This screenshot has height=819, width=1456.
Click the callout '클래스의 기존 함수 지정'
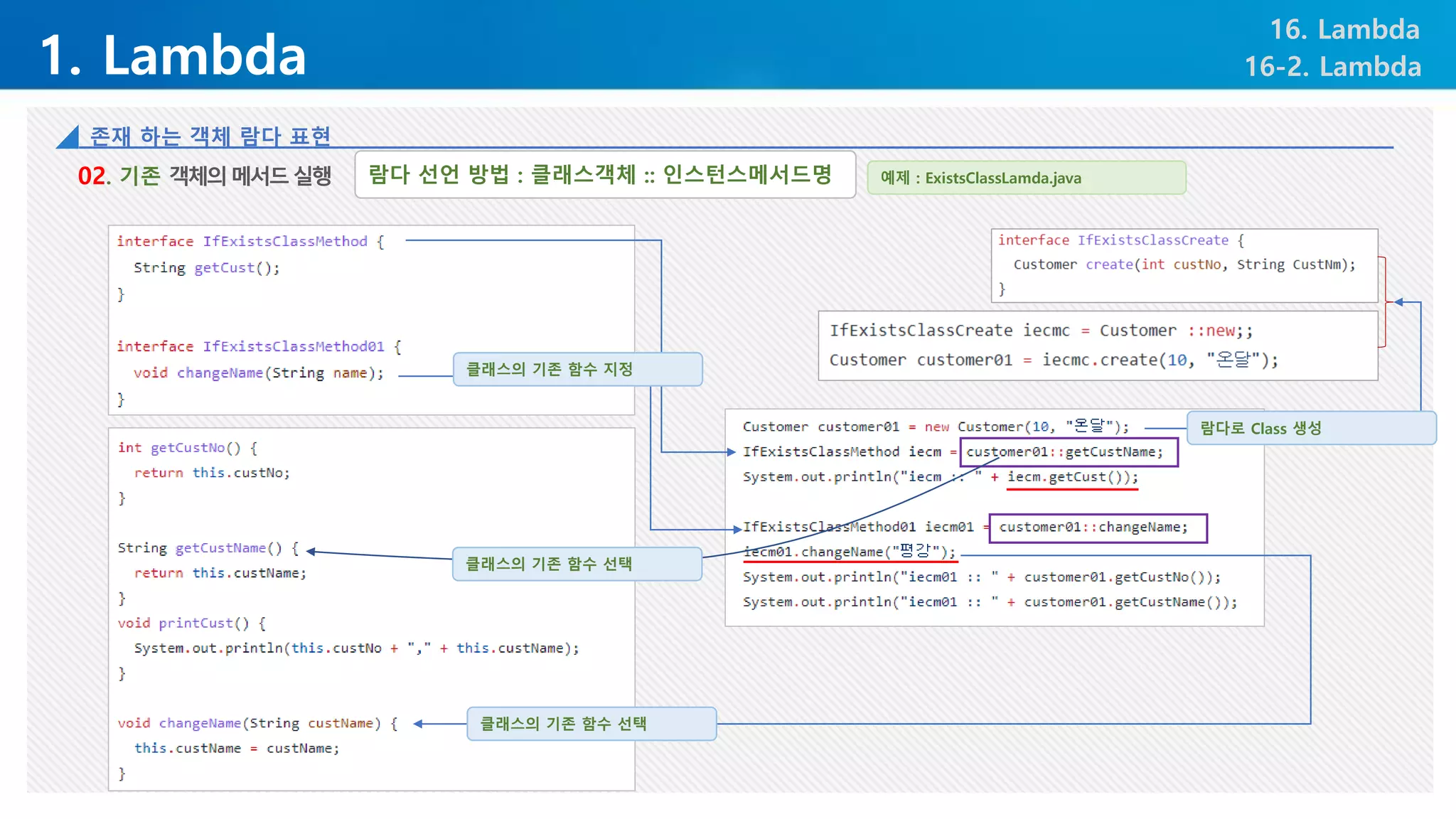[x=578, y=370]
